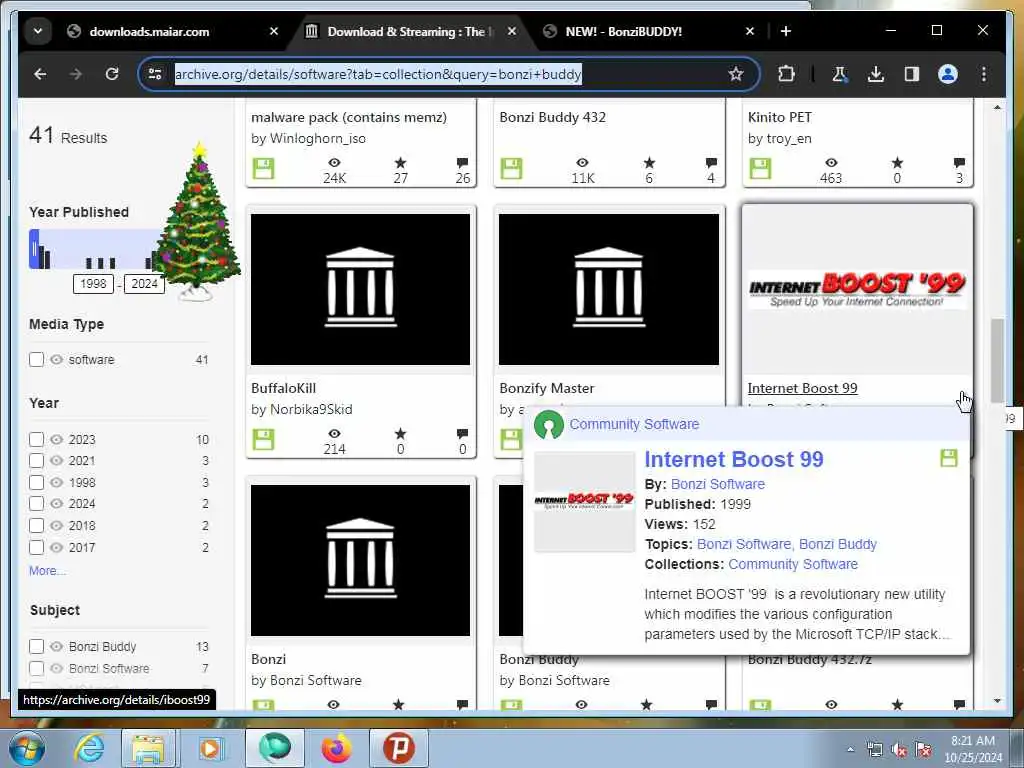Expand more years with the More... link
This screenshot has height=768, width=1024.
click(47, 571)
